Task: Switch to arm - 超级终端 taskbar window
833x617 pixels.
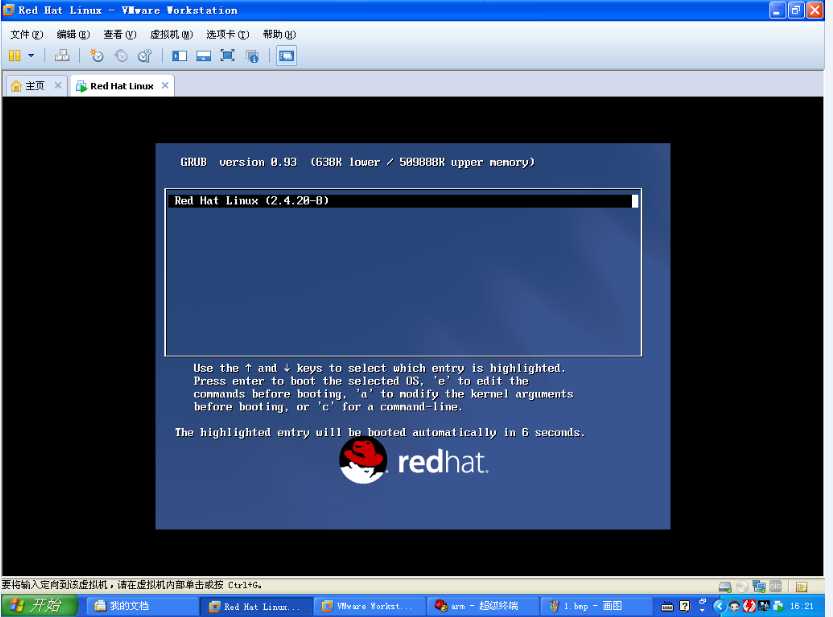Action: click(x=482, y=606)
